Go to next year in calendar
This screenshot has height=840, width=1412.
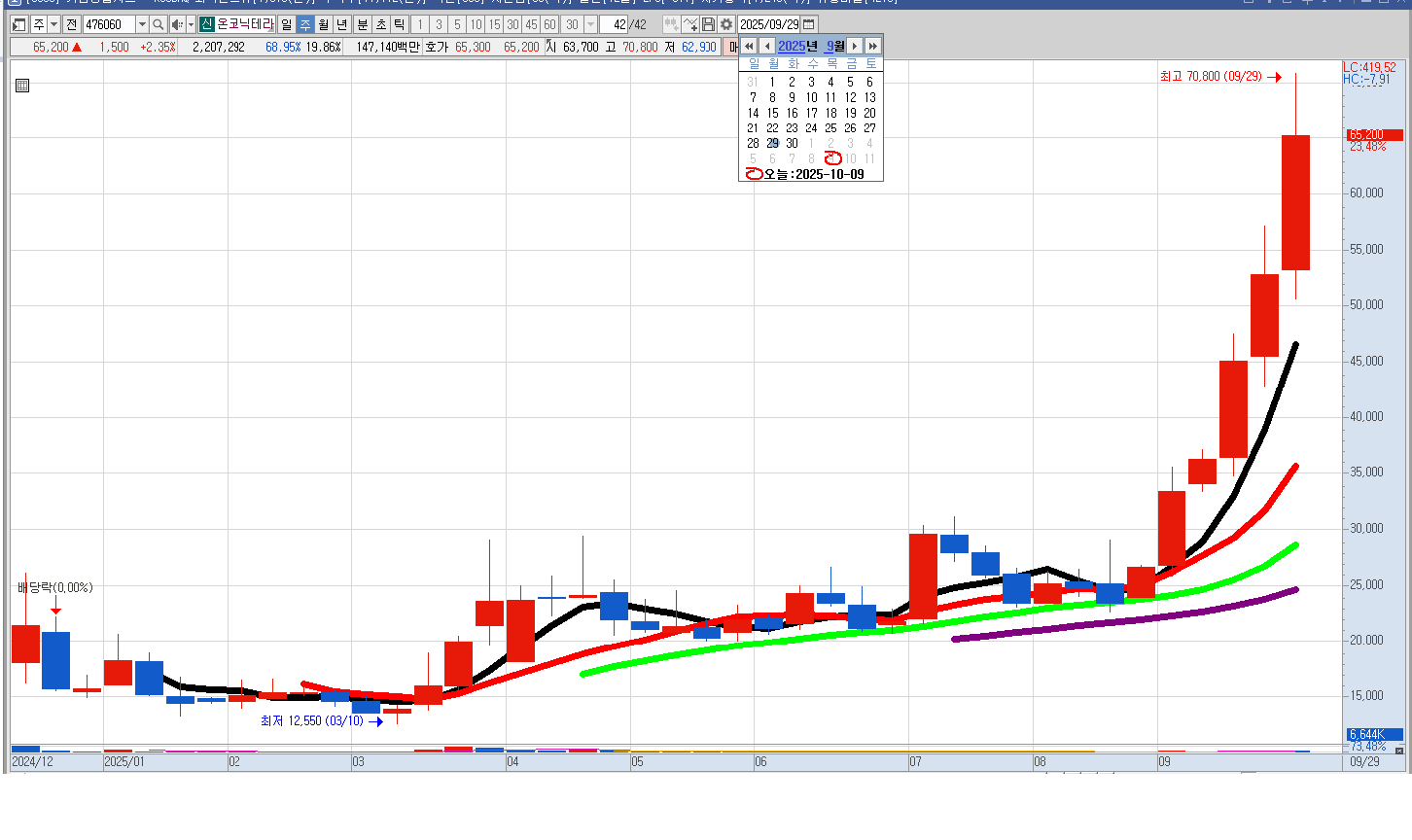(x=873, y=46)
